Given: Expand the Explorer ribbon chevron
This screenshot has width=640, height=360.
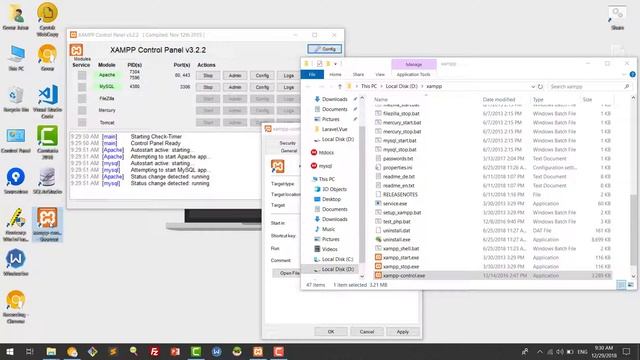Looking at the screenshot, I should [x=624, y=74].
